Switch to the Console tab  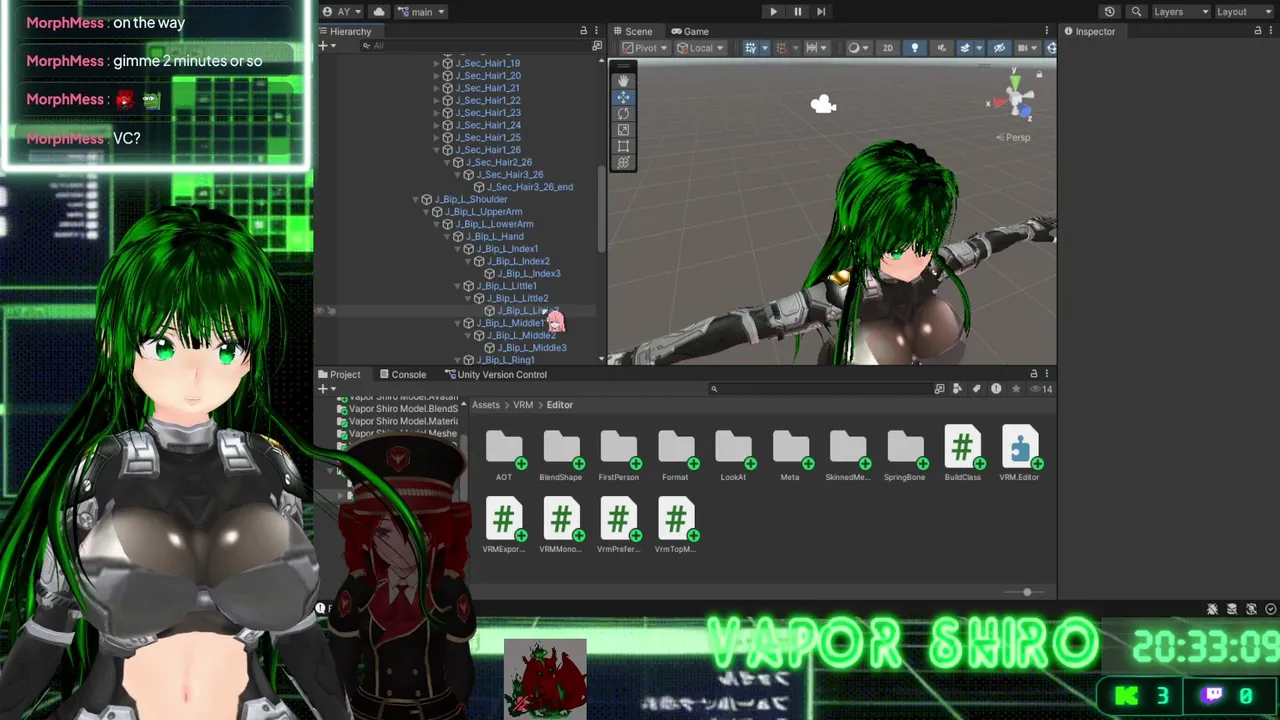point(403,374)
